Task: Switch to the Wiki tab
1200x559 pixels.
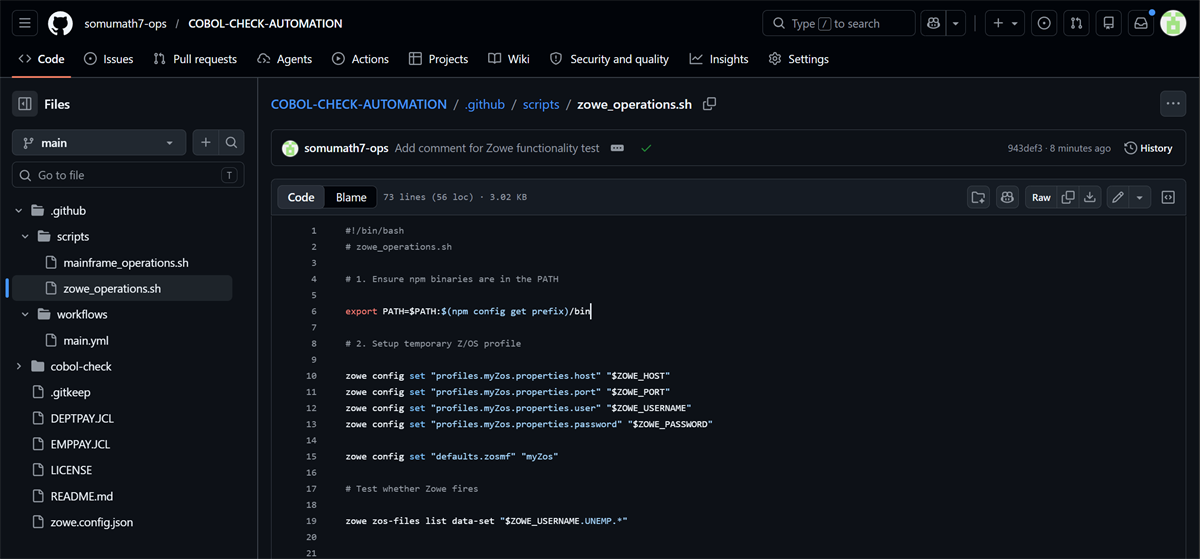Action: (508, 59)
